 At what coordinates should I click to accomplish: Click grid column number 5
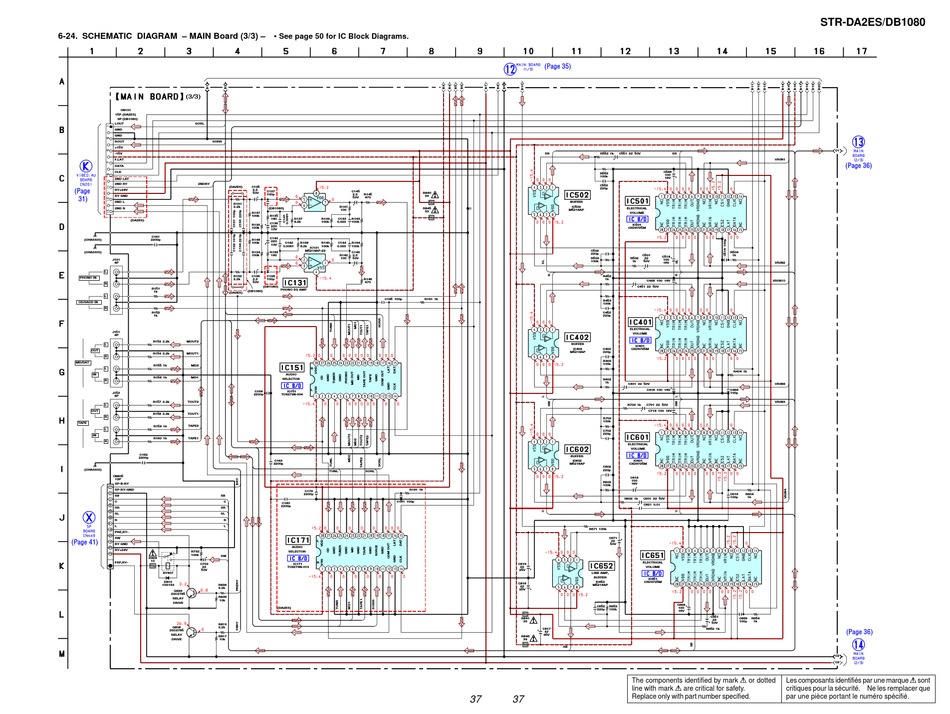(x=286, y=51)
